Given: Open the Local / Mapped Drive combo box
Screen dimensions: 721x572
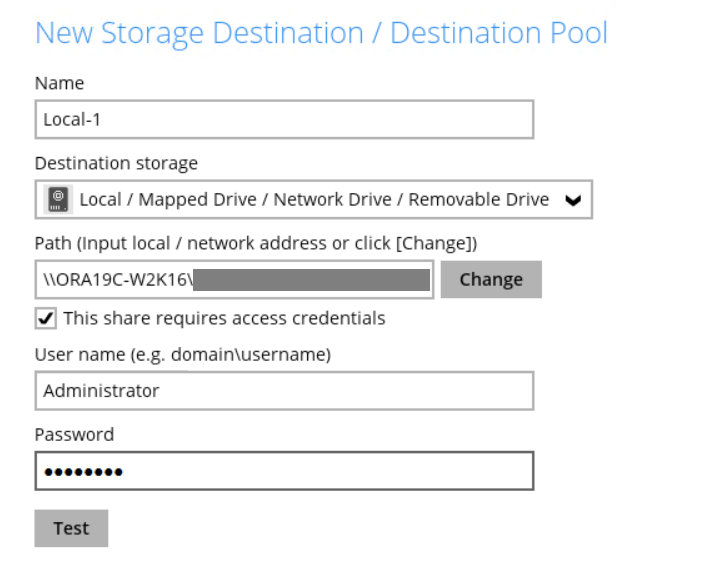Looking at the screenshot, I should click(313, 199).
